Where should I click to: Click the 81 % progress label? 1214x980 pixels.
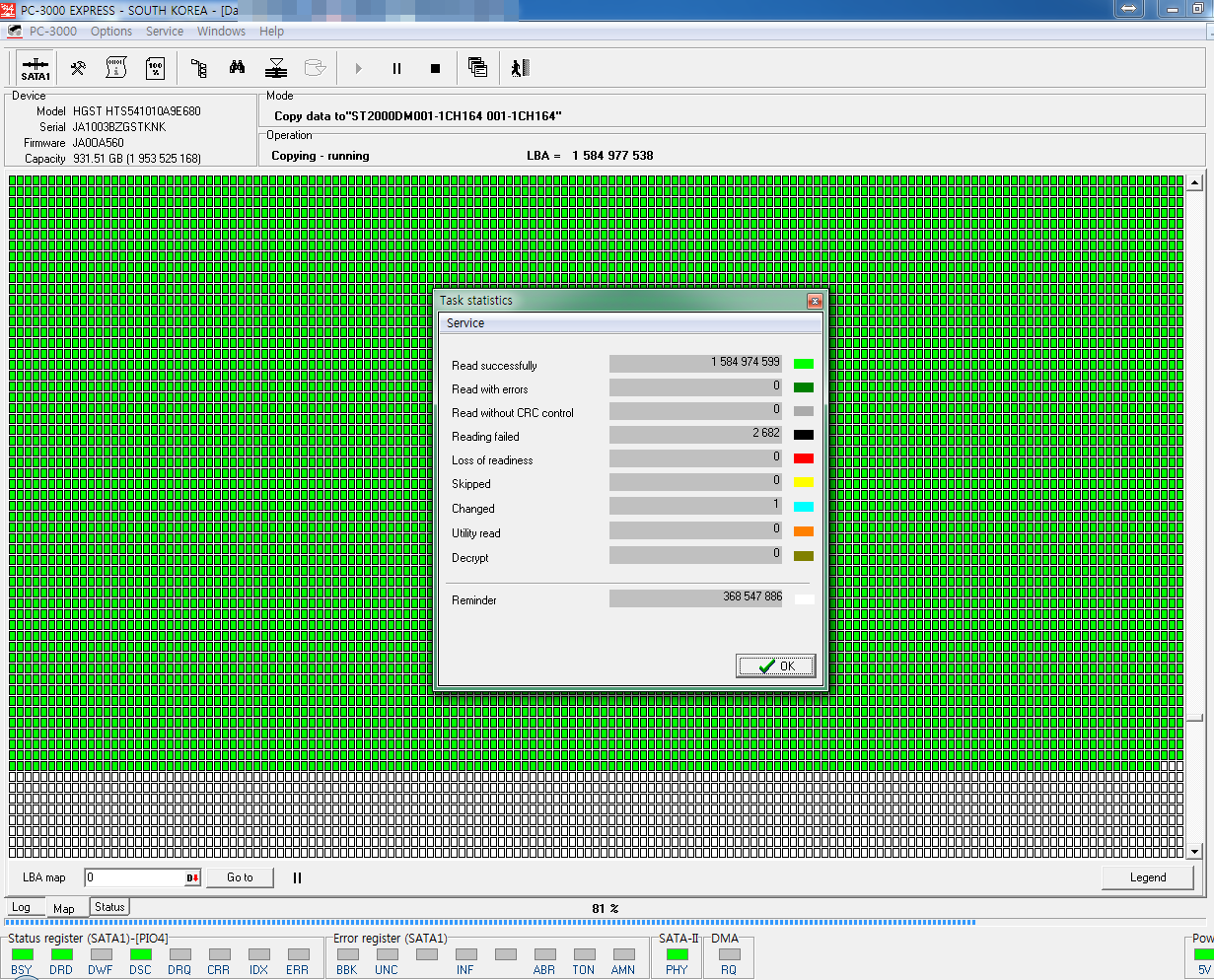point(606,909)
